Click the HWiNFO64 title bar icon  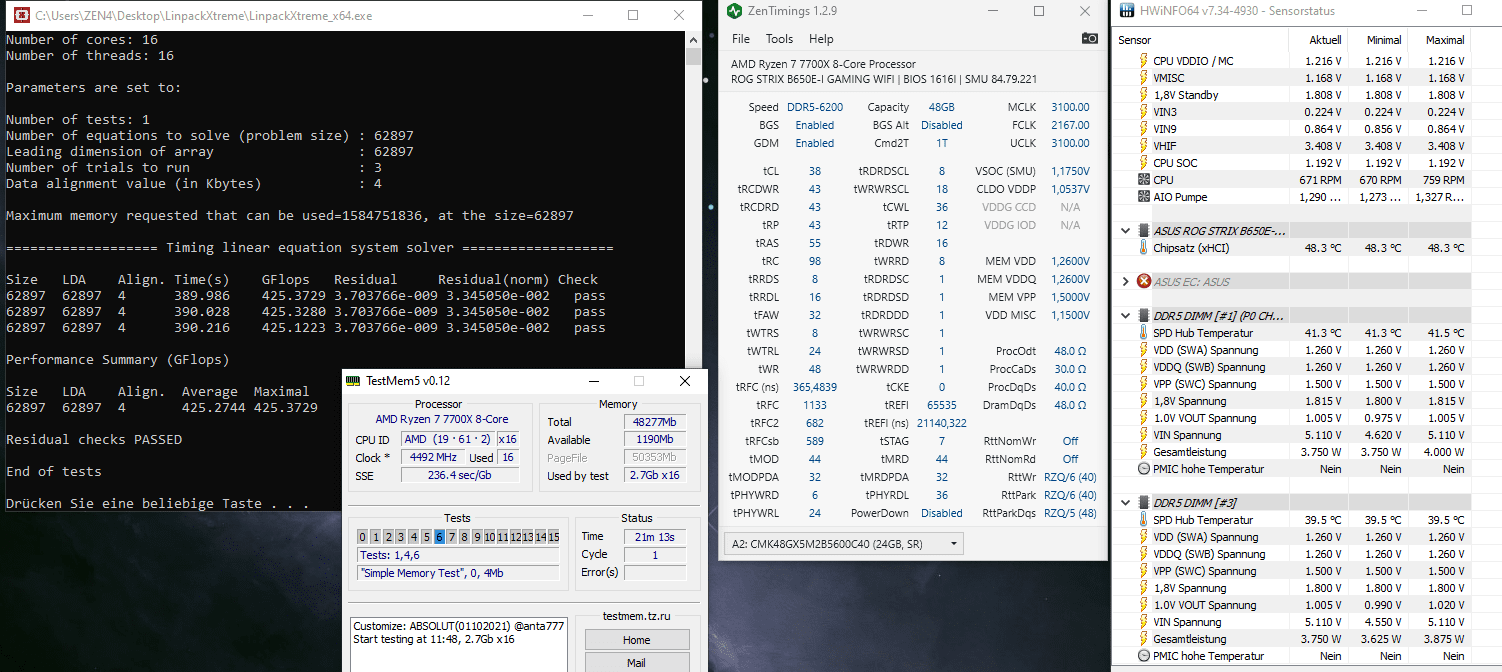(x=1125, y=11)
